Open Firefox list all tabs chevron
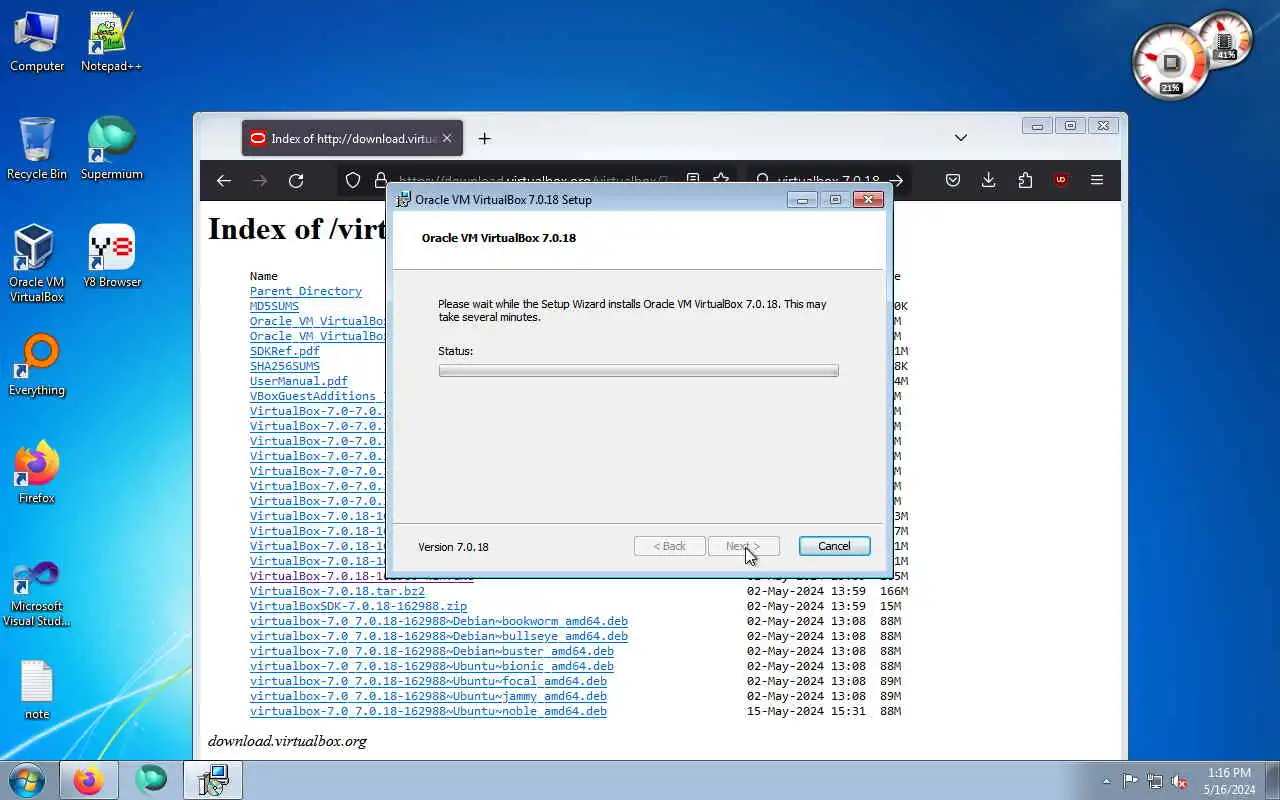Screen dimensions: 1280x800 [961, 138]
